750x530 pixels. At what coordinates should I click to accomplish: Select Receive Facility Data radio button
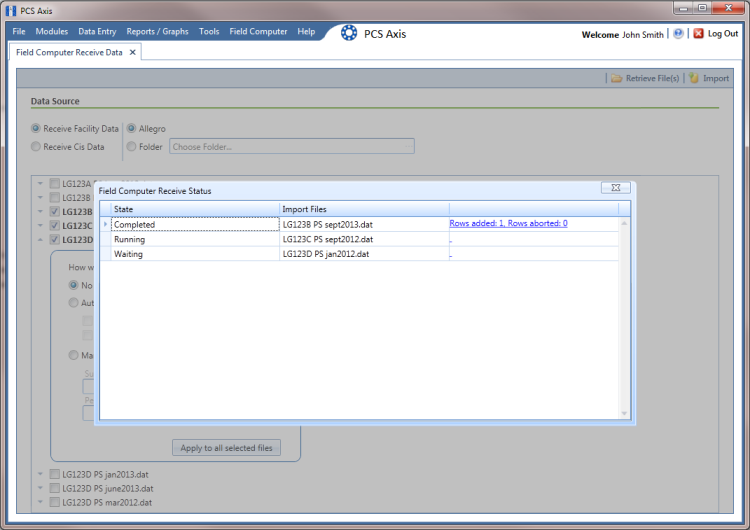[x=36, y=129]
